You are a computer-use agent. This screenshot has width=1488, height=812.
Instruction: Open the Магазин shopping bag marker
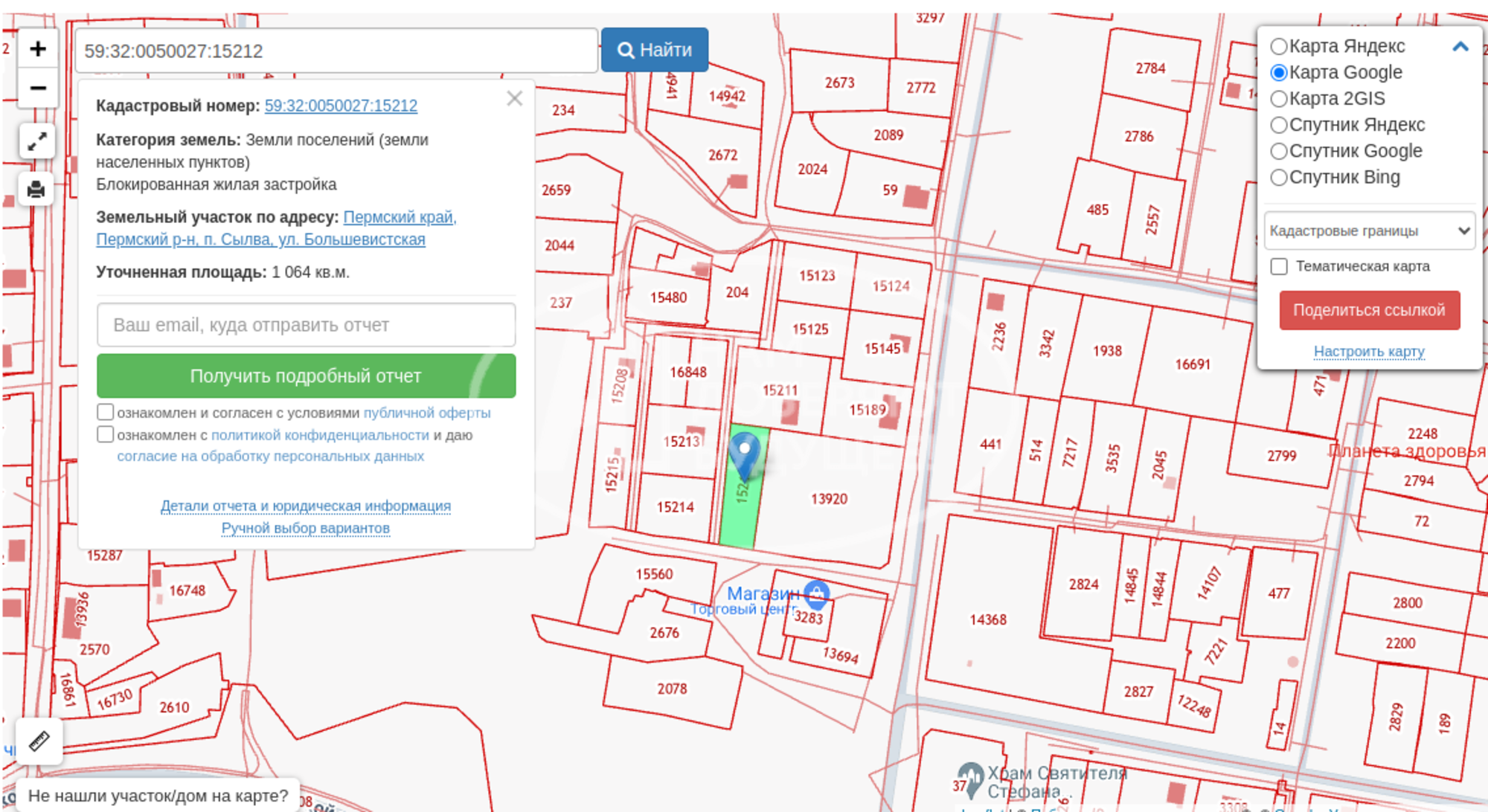[817, 593]
